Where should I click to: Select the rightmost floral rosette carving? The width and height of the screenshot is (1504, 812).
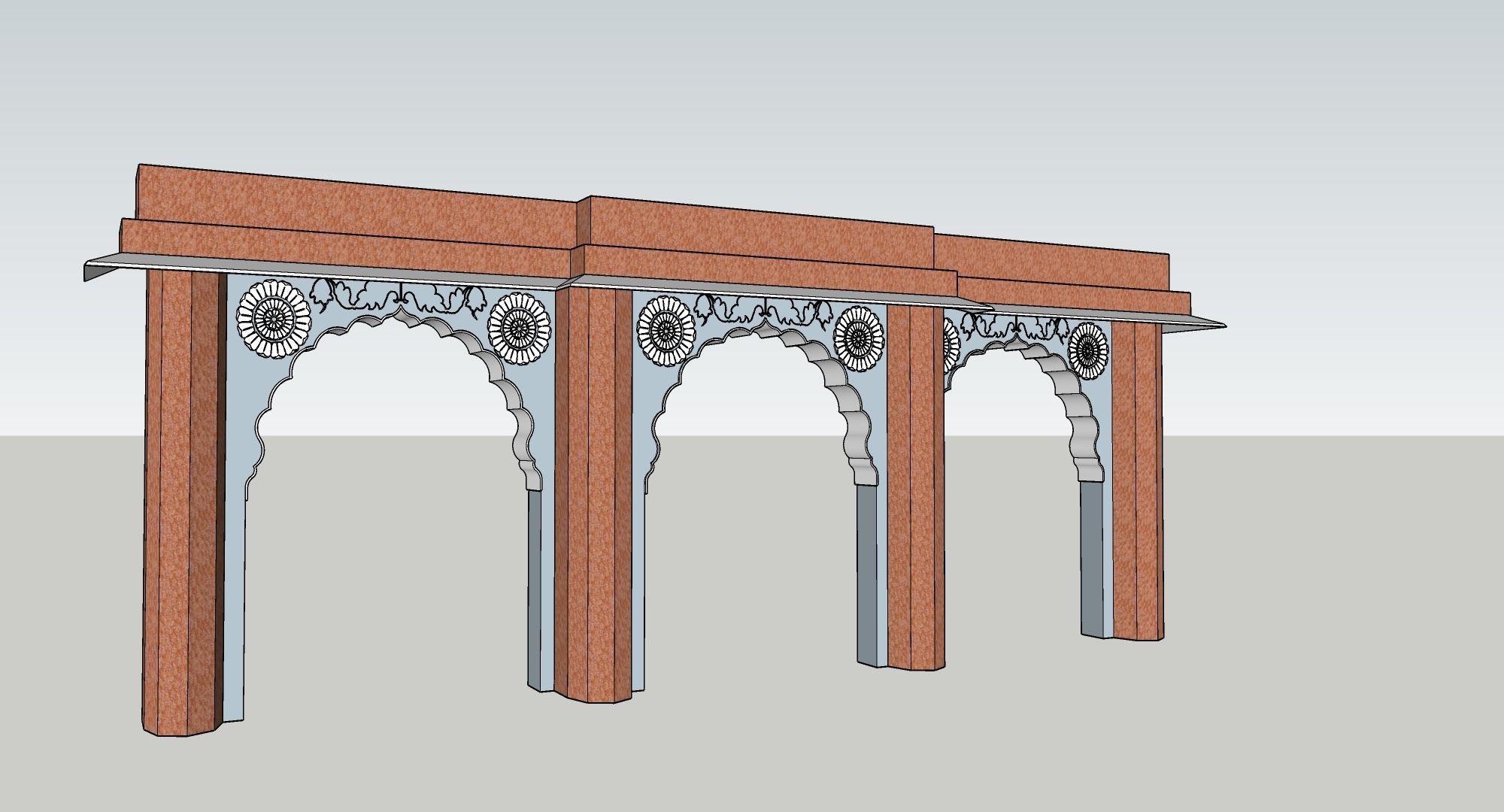(1088, 350)
